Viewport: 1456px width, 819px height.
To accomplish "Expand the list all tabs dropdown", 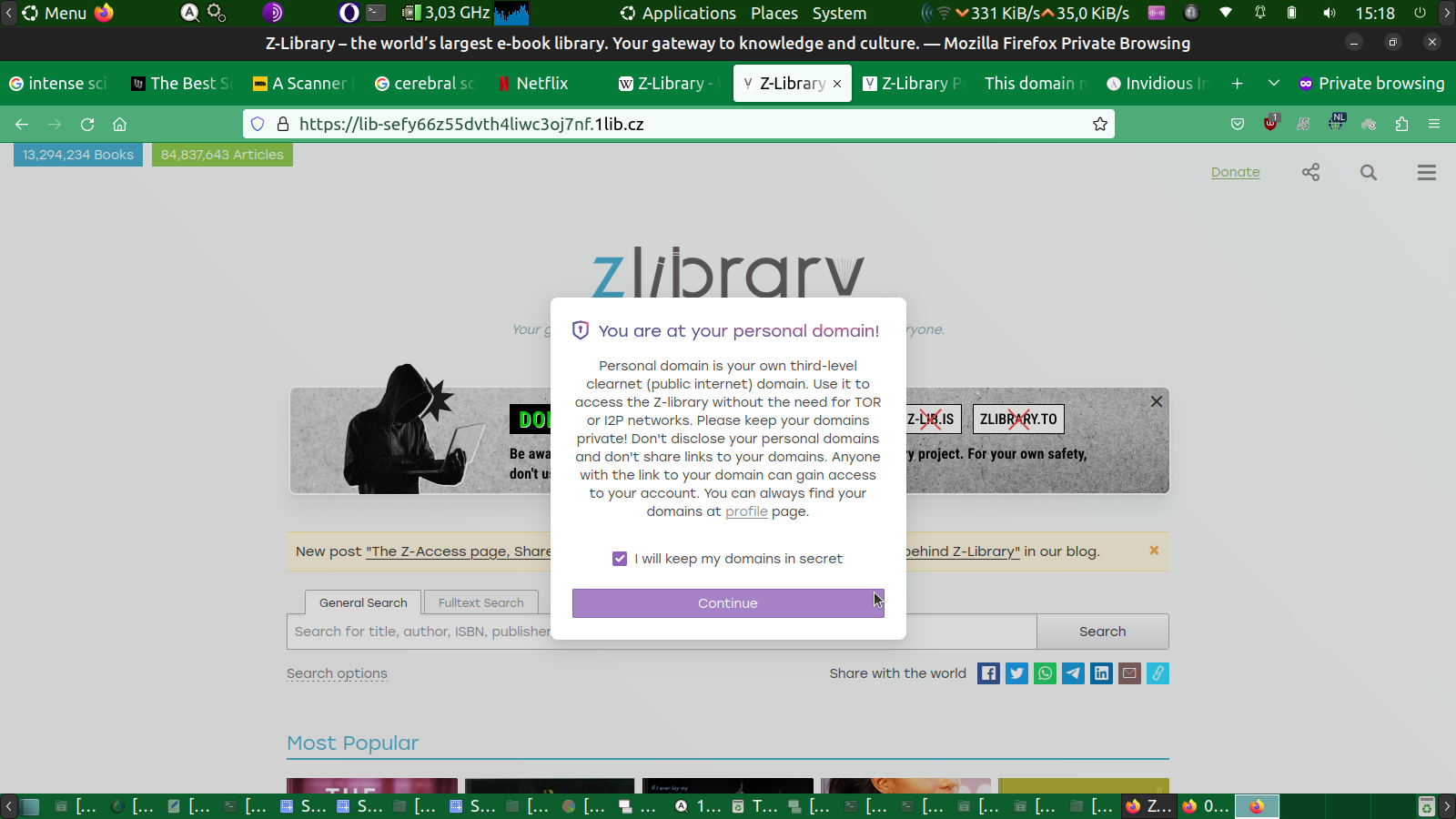I will 1274,83.
